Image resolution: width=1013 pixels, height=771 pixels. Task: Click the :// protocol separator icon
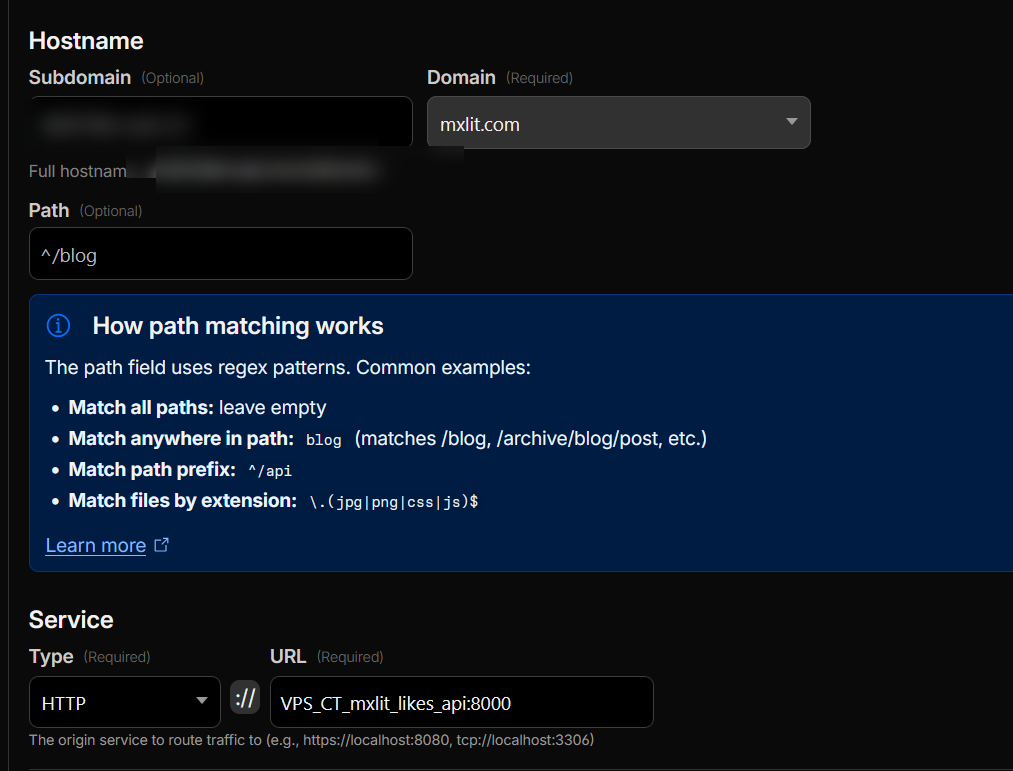[245, 699]
